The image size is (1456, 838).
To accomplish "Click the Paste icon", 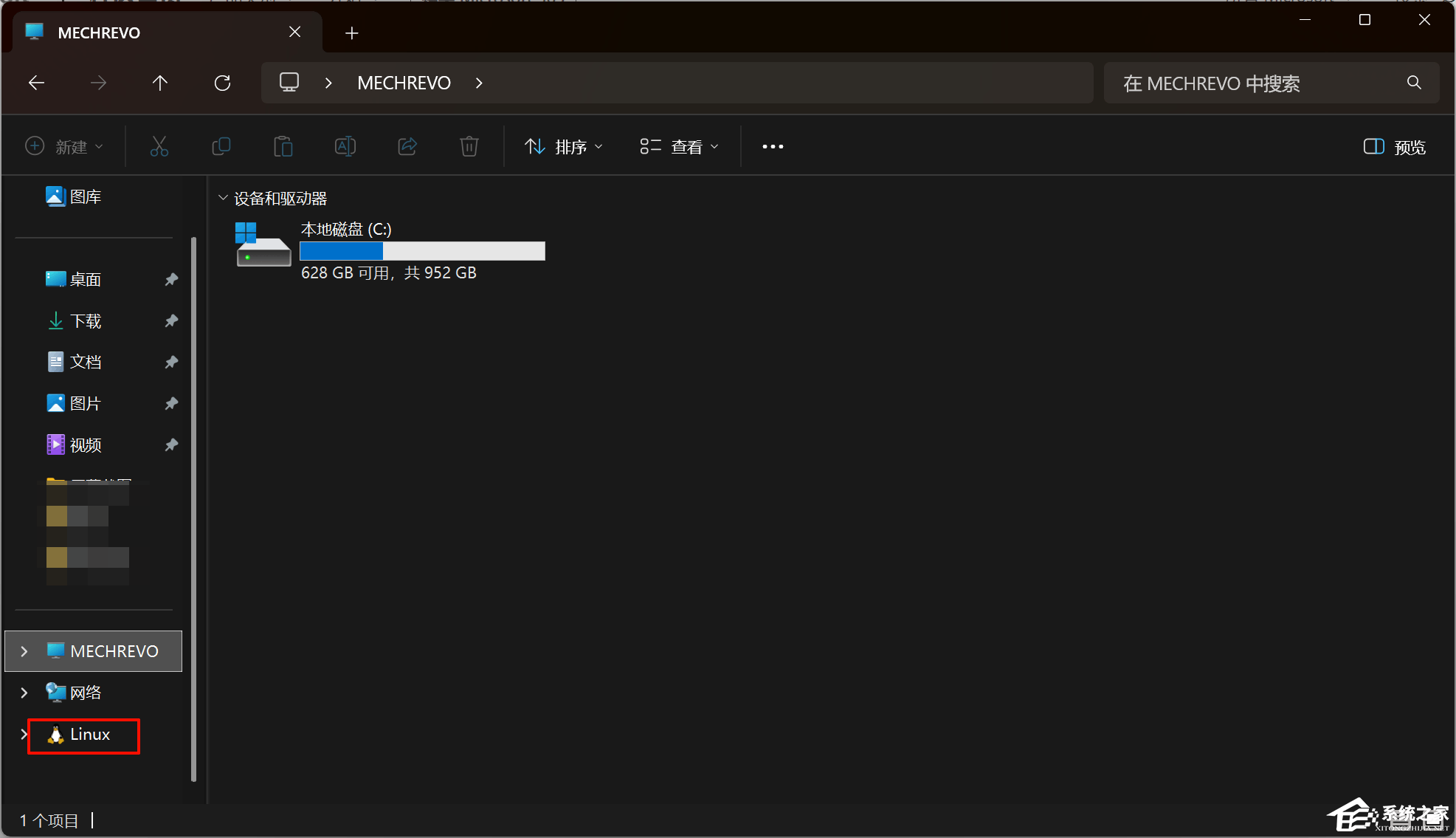I will pos(283,146).
